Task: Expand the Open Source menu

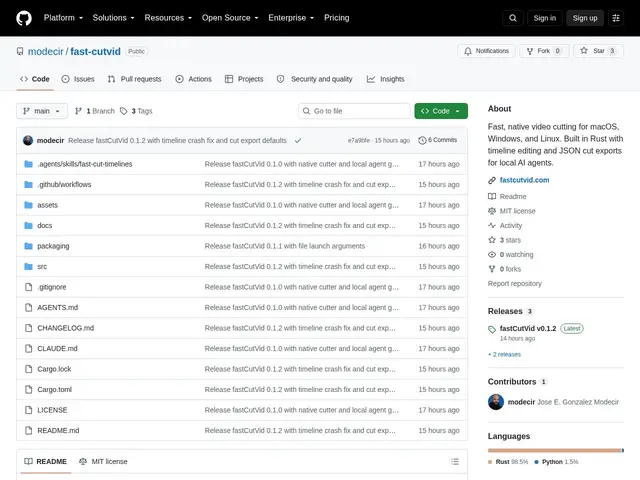Action: (230, 18)
